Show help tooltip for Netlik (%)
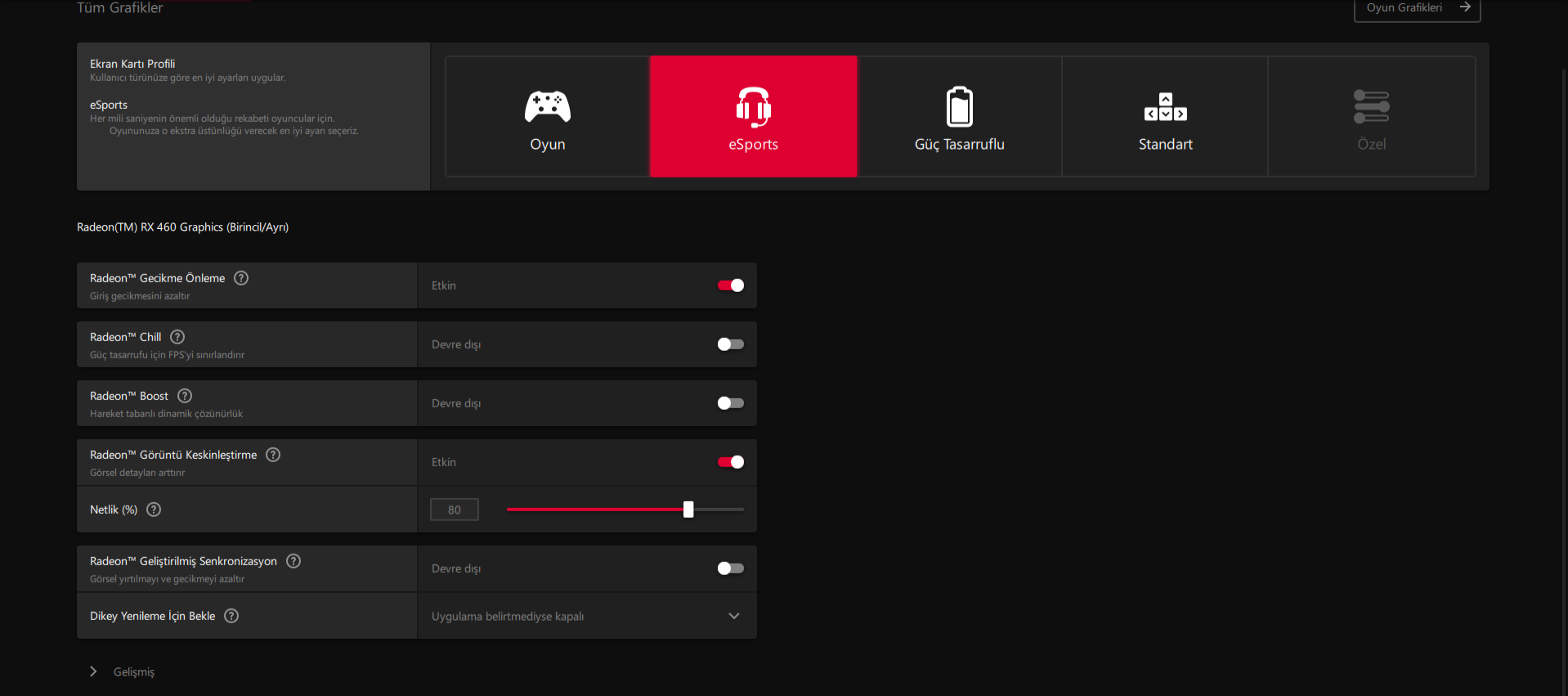The height and width of the screenshot is (696, 1568). tap(154, 510)
